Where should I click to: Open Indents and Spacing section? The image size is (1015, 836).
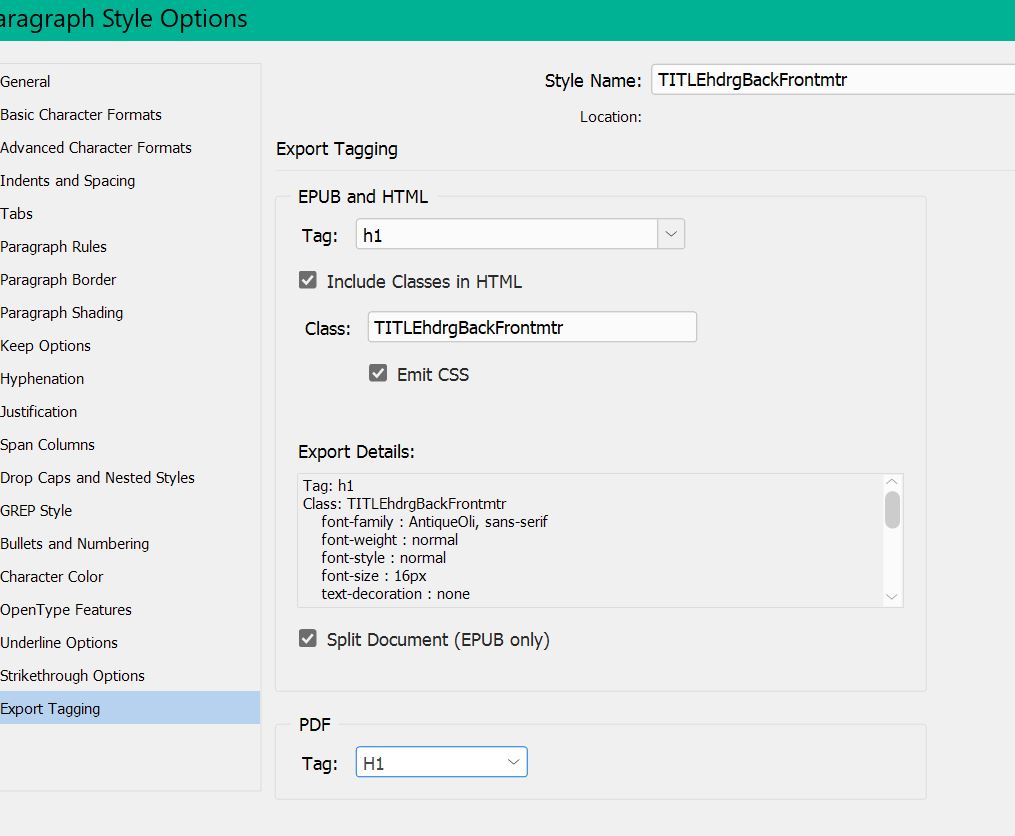pyautogui.click(x=129, y=181)
